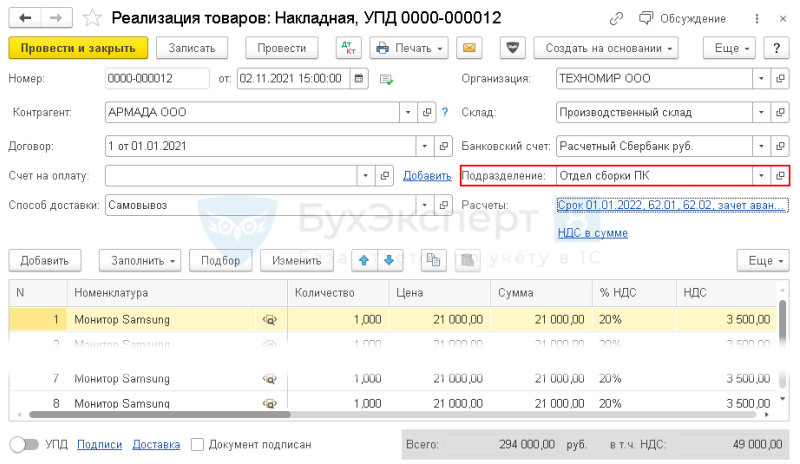Viewport: 800px width, 464px height.
Task: Open the Печать print menu
Action: tap(409, 48)
